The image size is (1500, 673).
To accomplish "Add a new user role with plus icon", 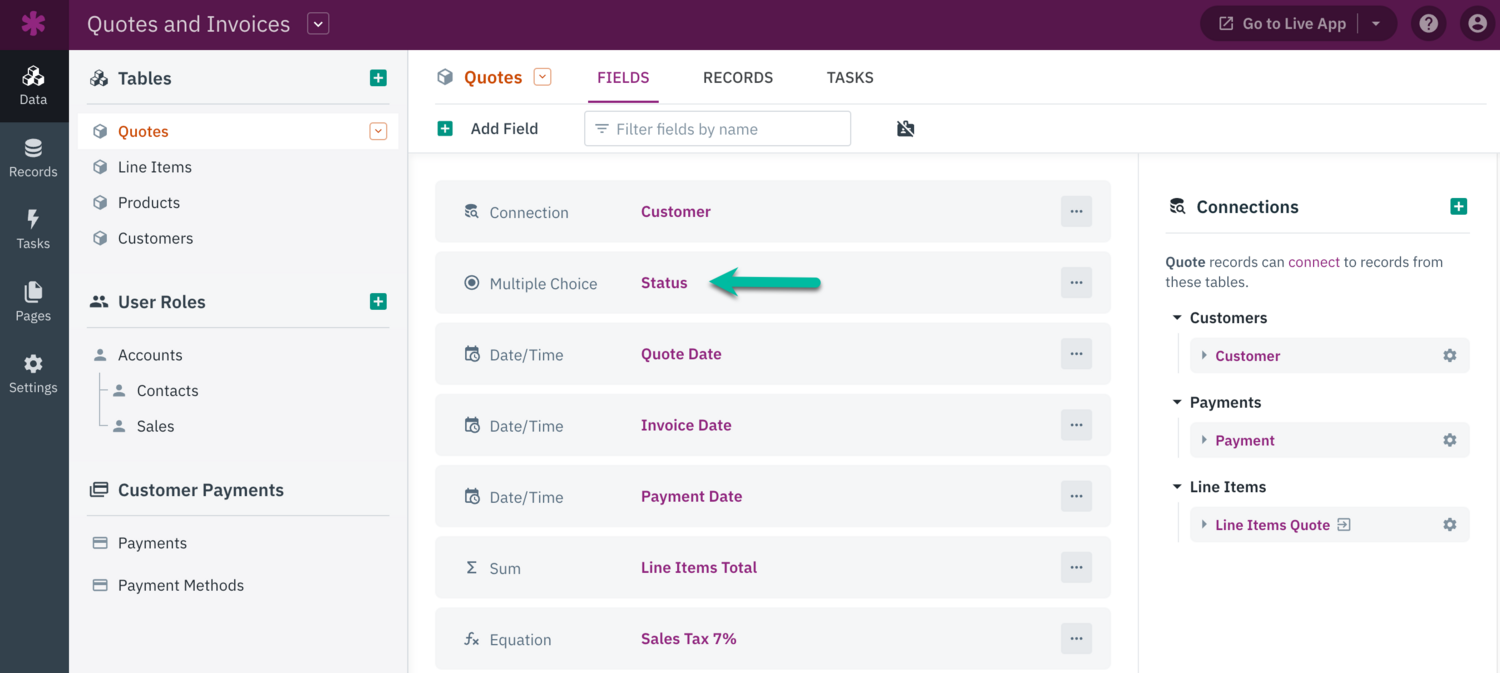I will coord(378,302).
